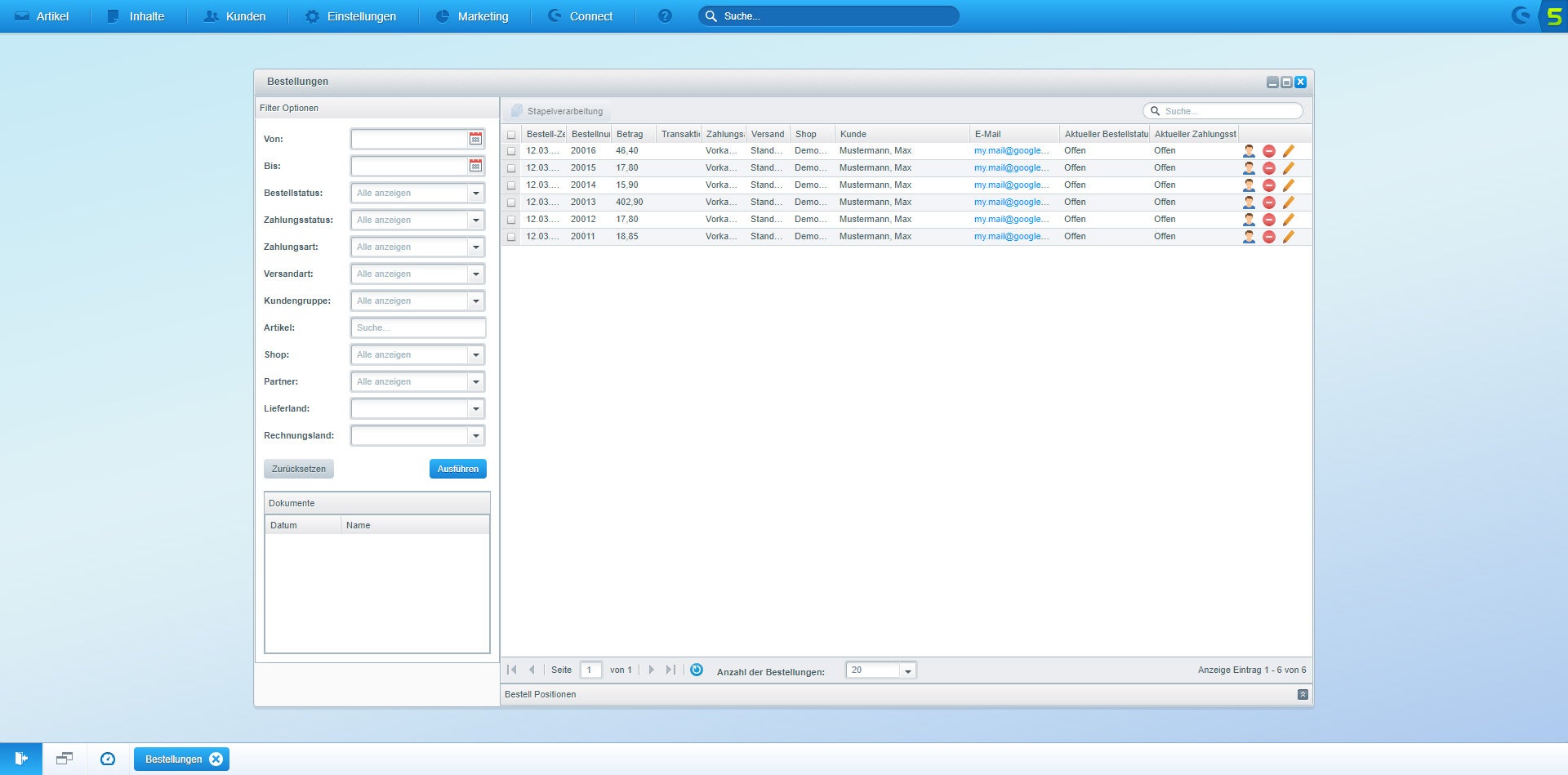The image size is (1568, 775).
Task: Click the Ausführen filter button
Action: (458, 469)
